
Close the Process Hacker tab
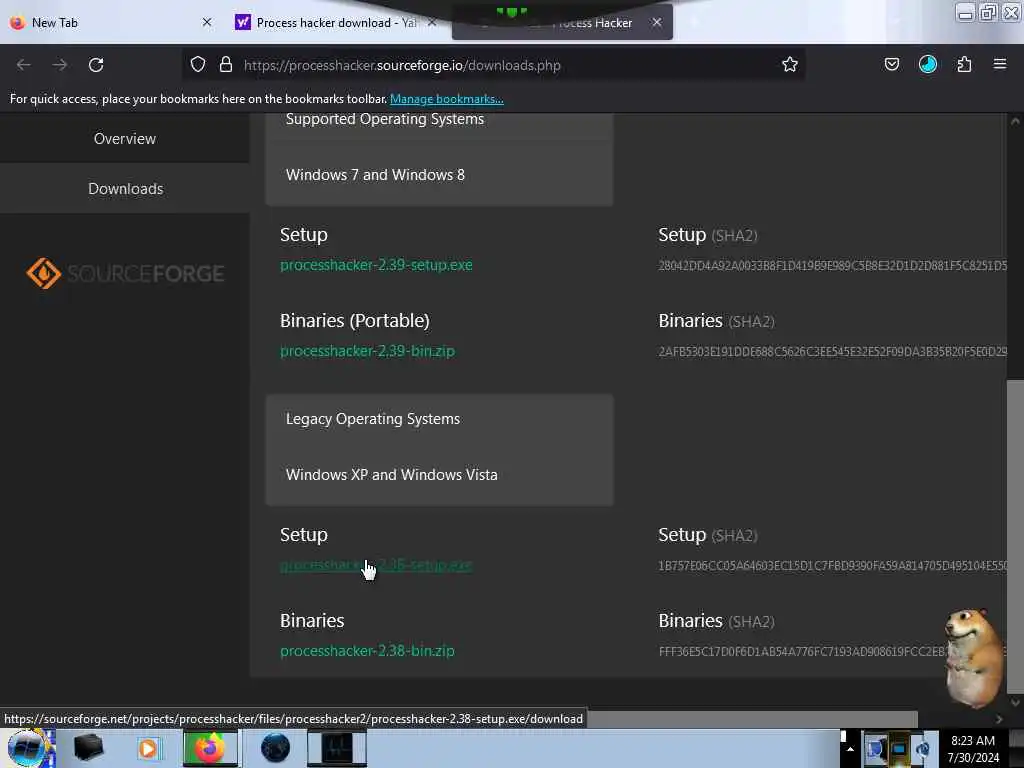click(x=656, y=22)
